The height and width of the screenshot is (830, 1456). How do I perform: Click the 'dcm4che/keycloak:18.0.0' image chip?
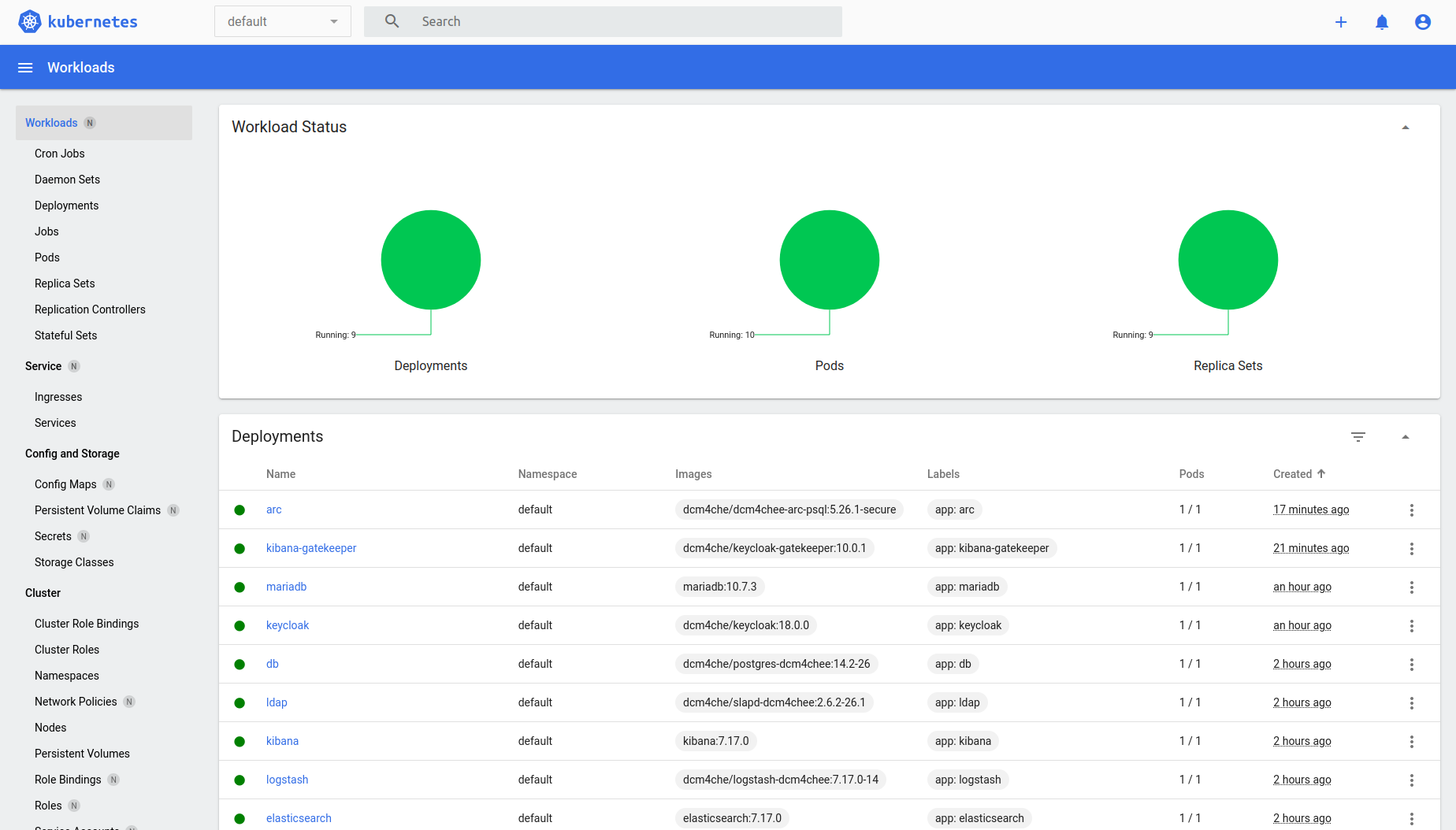coord(746,625)
